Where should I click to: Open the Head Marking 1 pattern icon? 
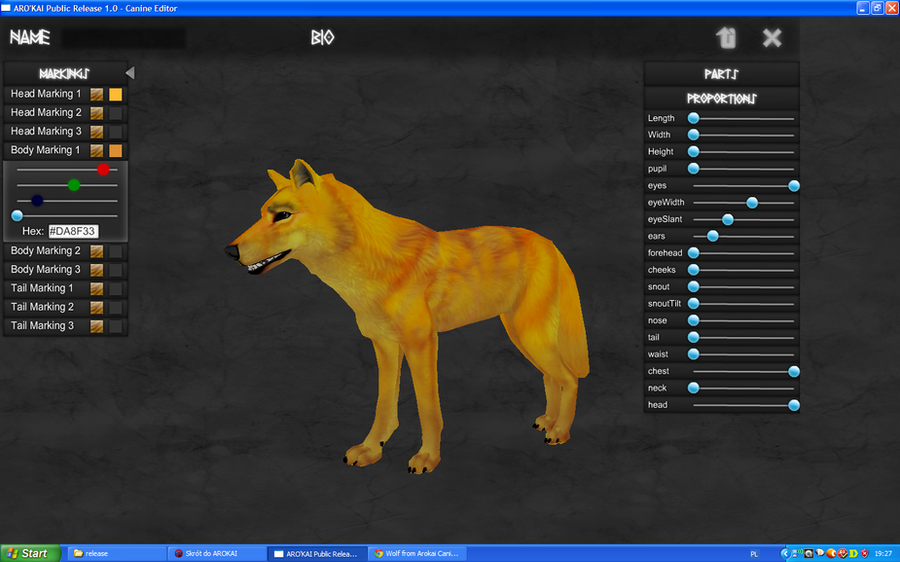[x=96, y=94]
